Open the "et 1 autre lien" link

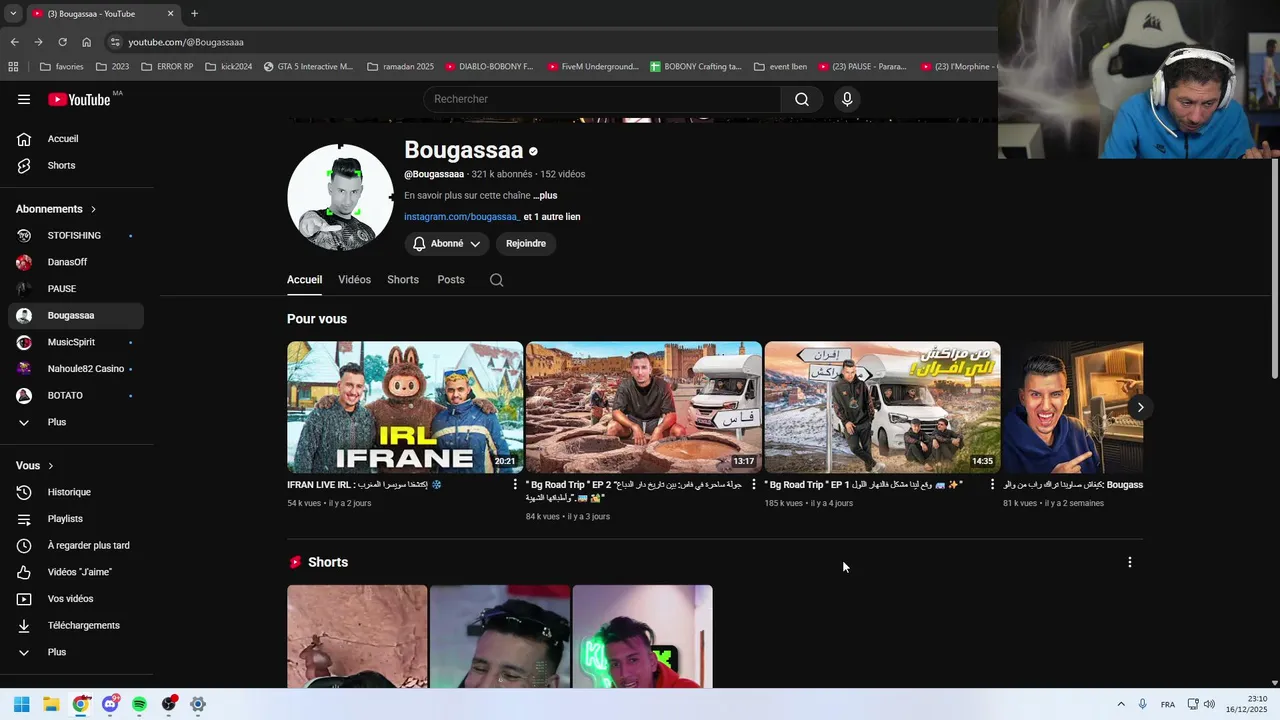coord(552,217)
